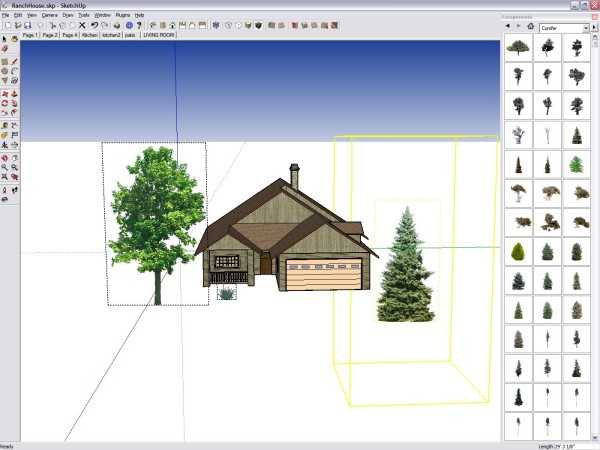Open the Conifer library dropdown

(585, 28)
